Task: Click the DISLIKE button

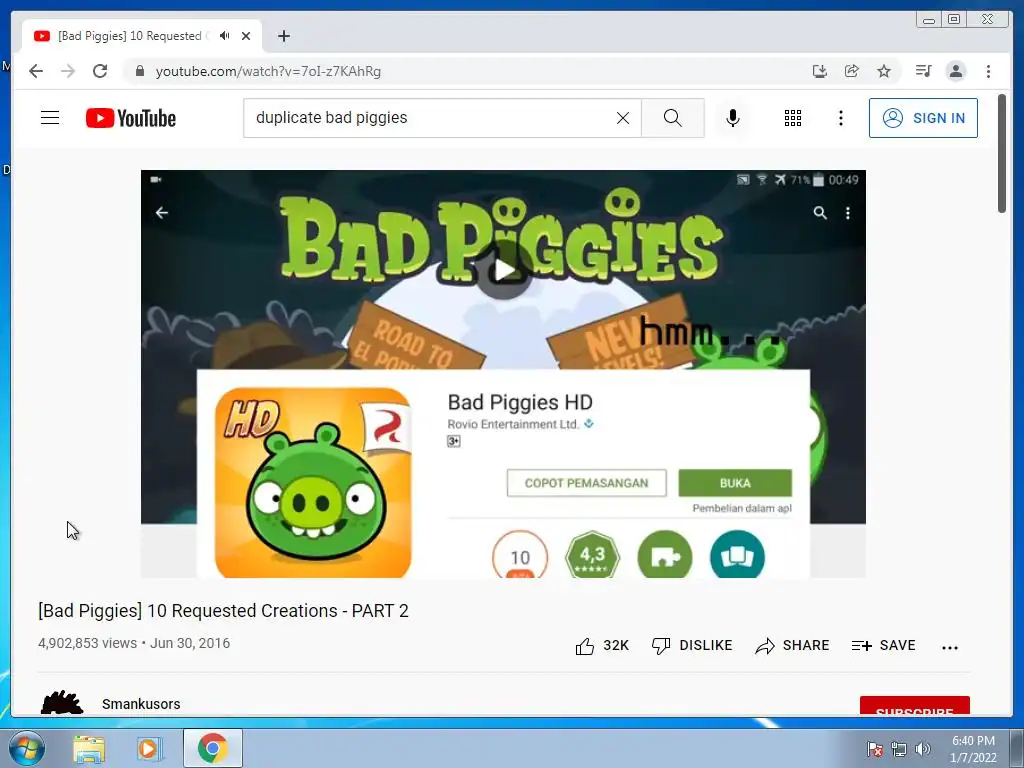Action: click(x=692, y=646)
